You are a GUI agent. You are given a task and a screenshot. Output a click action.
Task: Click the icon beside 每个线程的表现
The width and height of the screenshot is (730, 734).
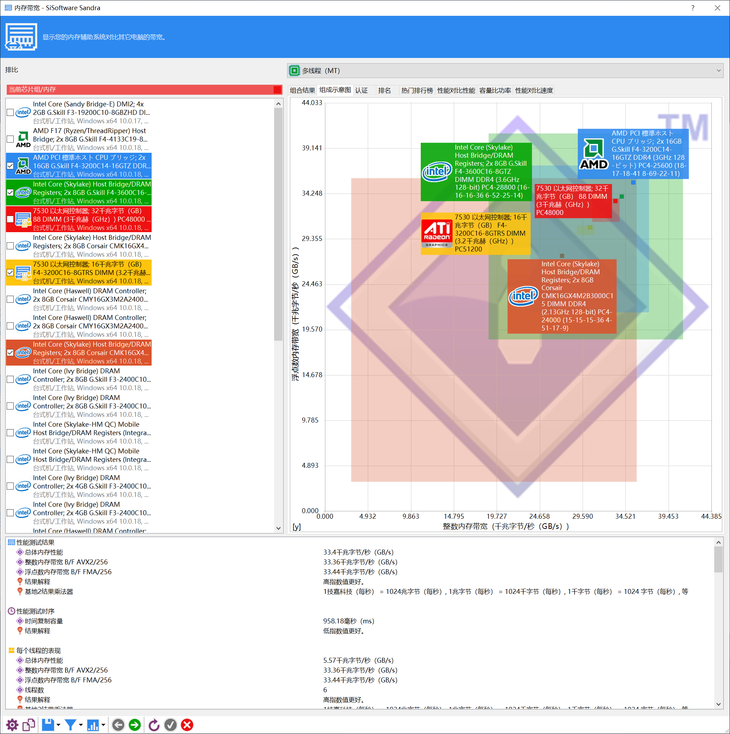[x=12, y=650]
